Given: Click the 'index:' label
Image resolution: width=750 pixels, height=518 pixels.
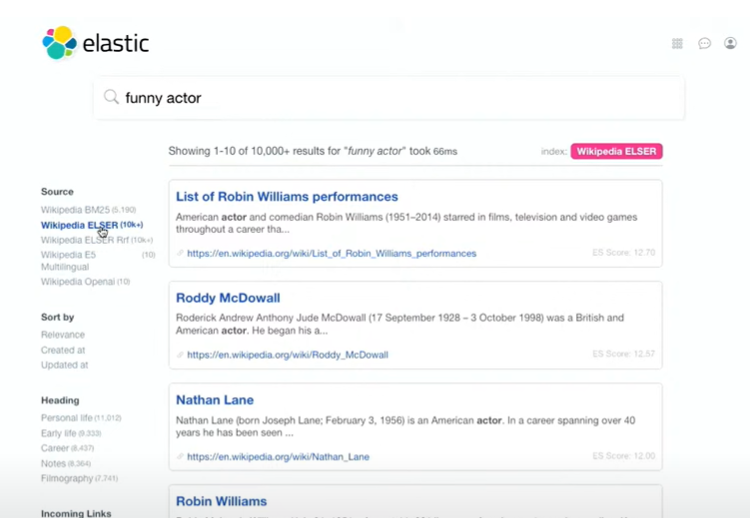Looking at the screenshot, I should coord(554,151).
